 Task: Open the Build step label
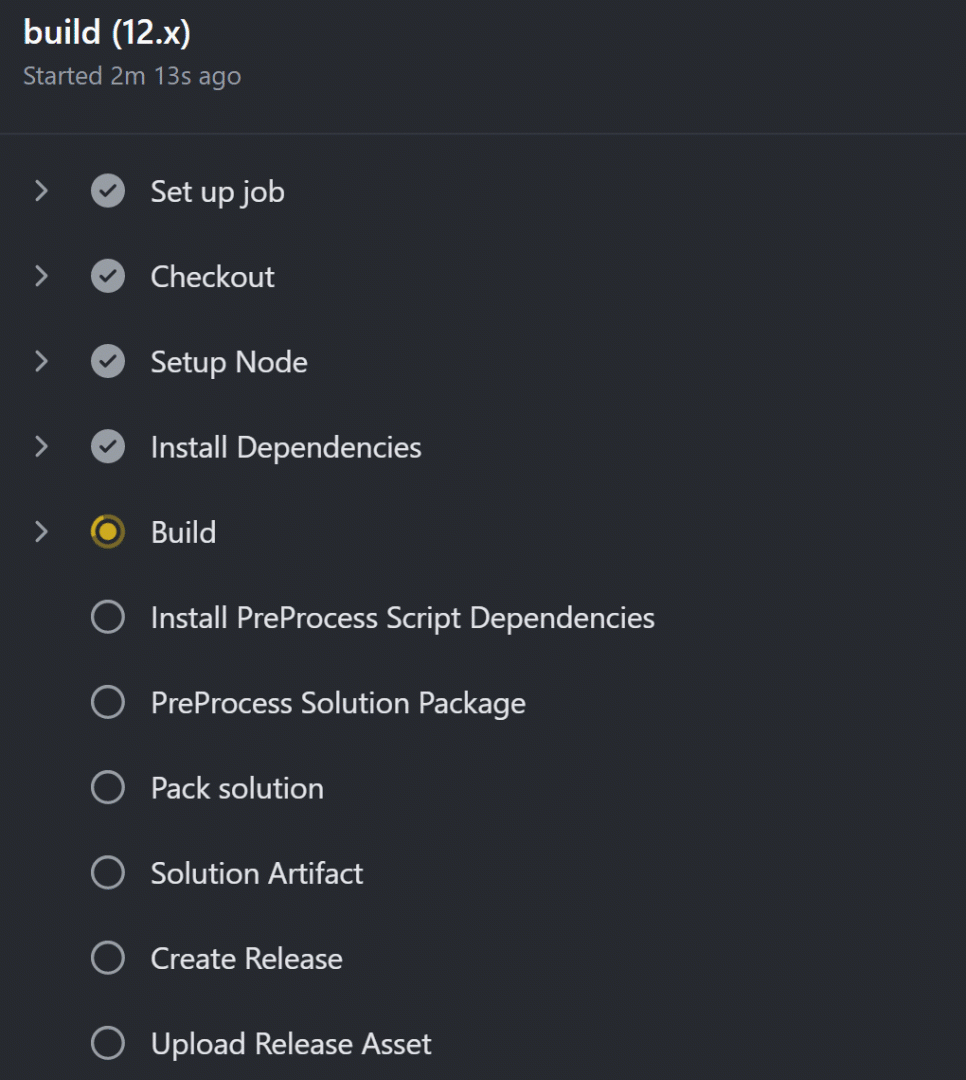(183, 532)
